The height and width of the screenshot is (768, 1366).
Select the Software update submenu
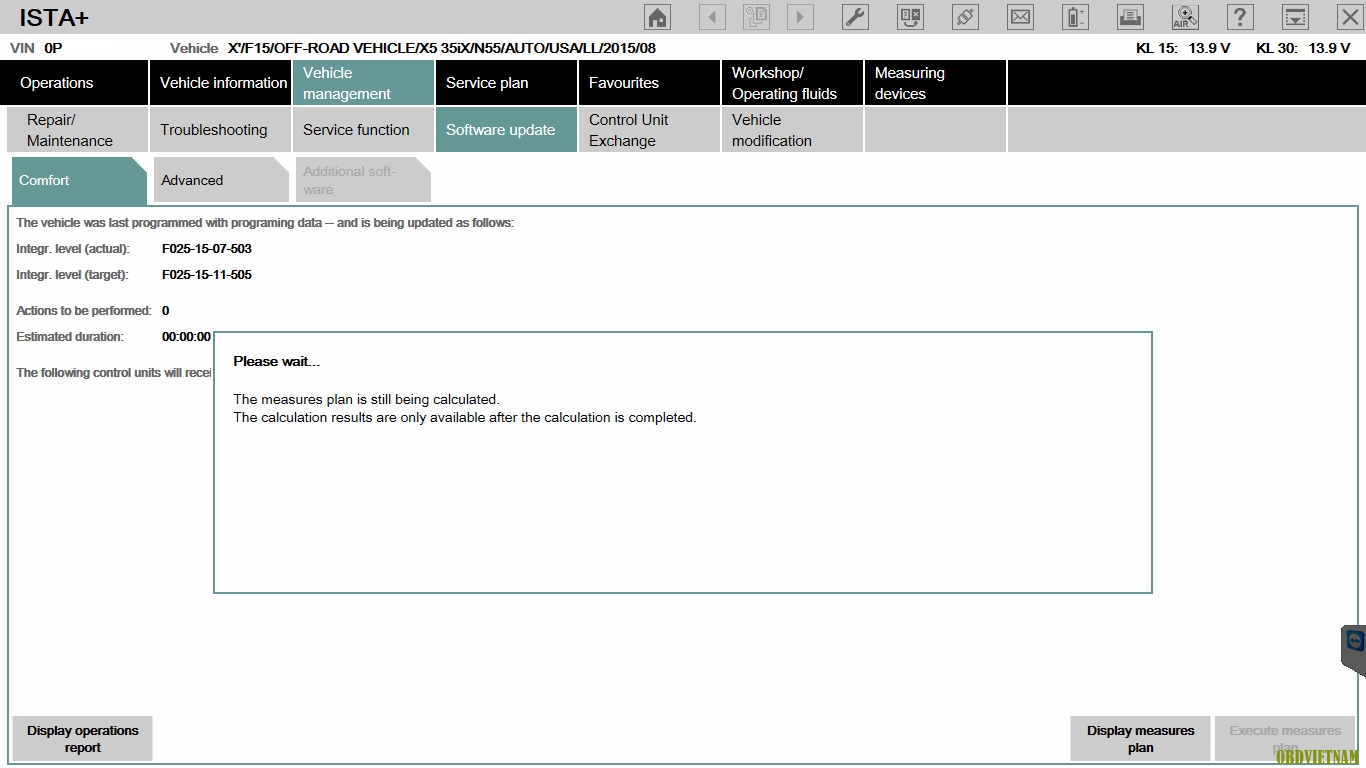click(507, 130)
